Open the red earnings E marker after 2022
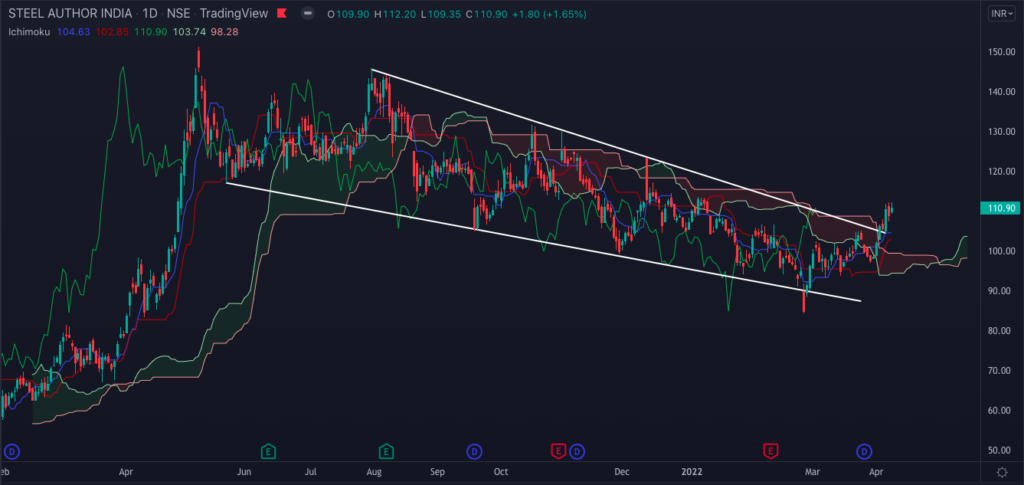The width and height of the screenshot is (1024, 485). click(x=771, y=450)
